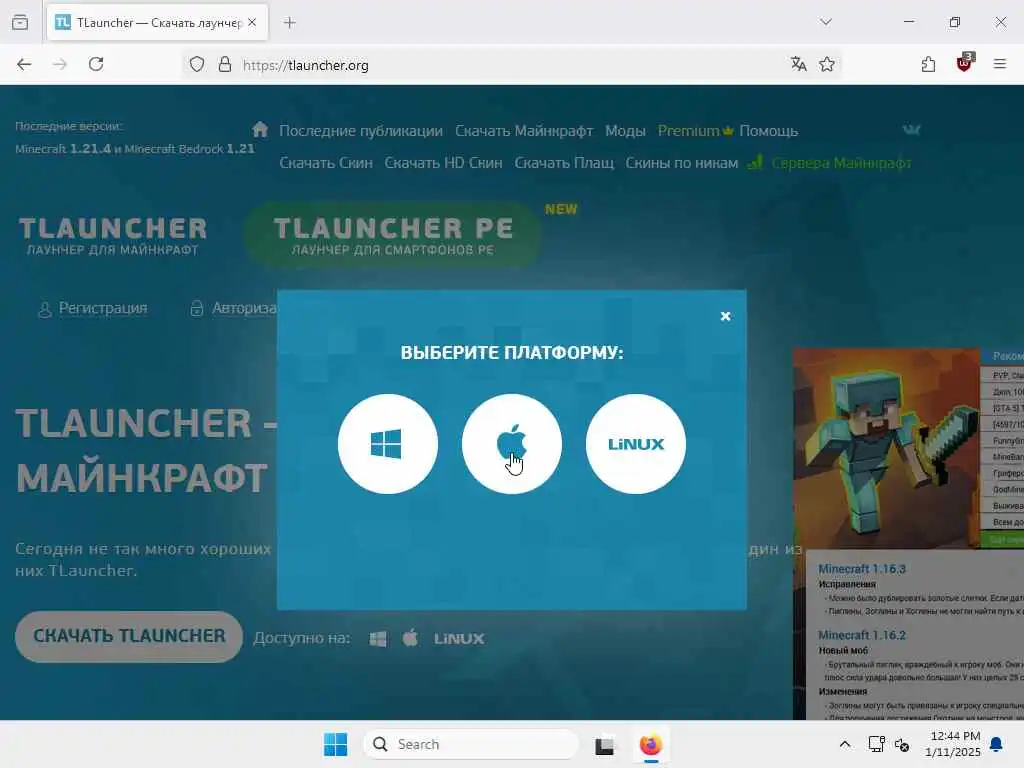Open the notification bell in the tray
The height and width of the screenshot is (768, 1024).
997,744
